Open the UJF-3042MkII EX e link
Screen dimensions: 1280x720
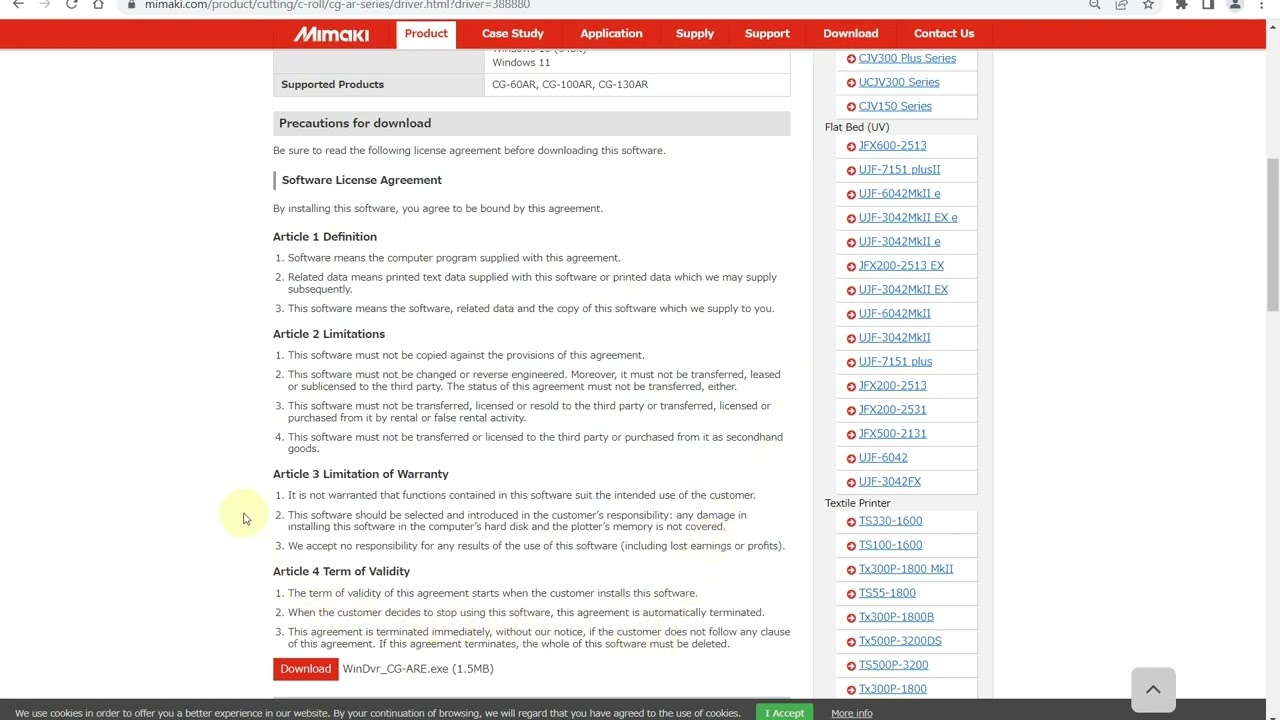pyautogui.click(x=908, y=217)
